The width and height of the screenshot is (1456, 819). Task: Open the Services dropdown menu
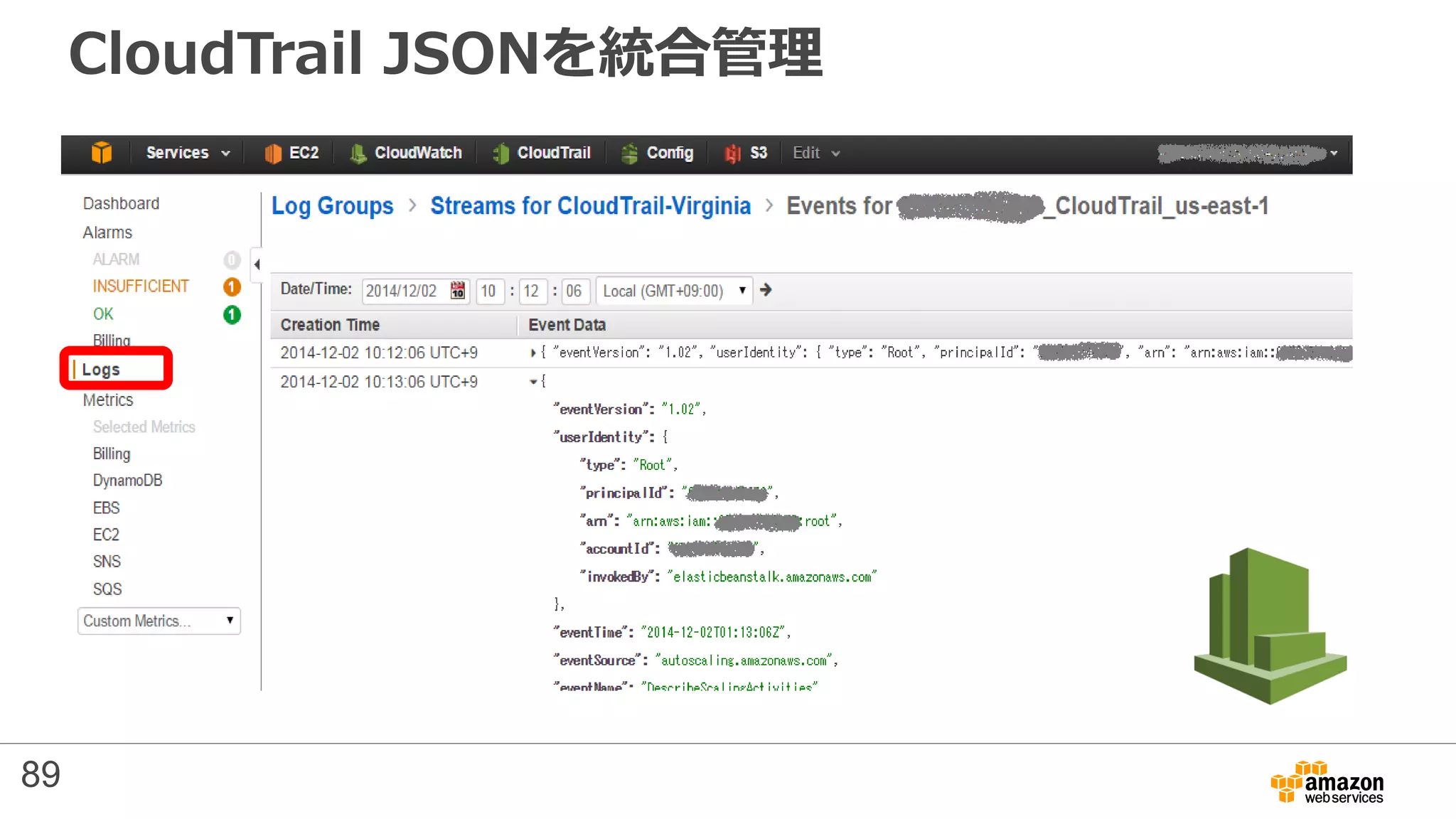coord(188,153)
